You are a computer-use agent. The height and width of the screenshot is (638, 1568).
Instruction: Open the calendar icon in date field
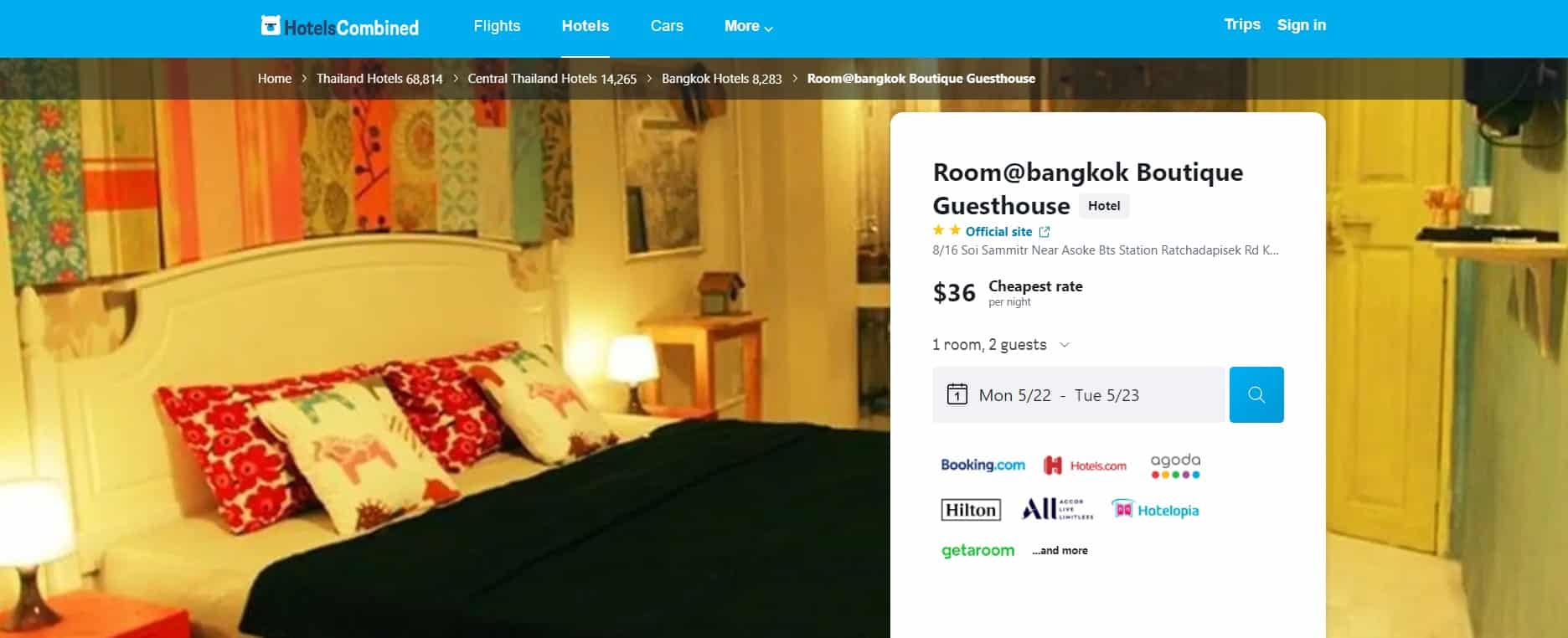coord(957,394)
